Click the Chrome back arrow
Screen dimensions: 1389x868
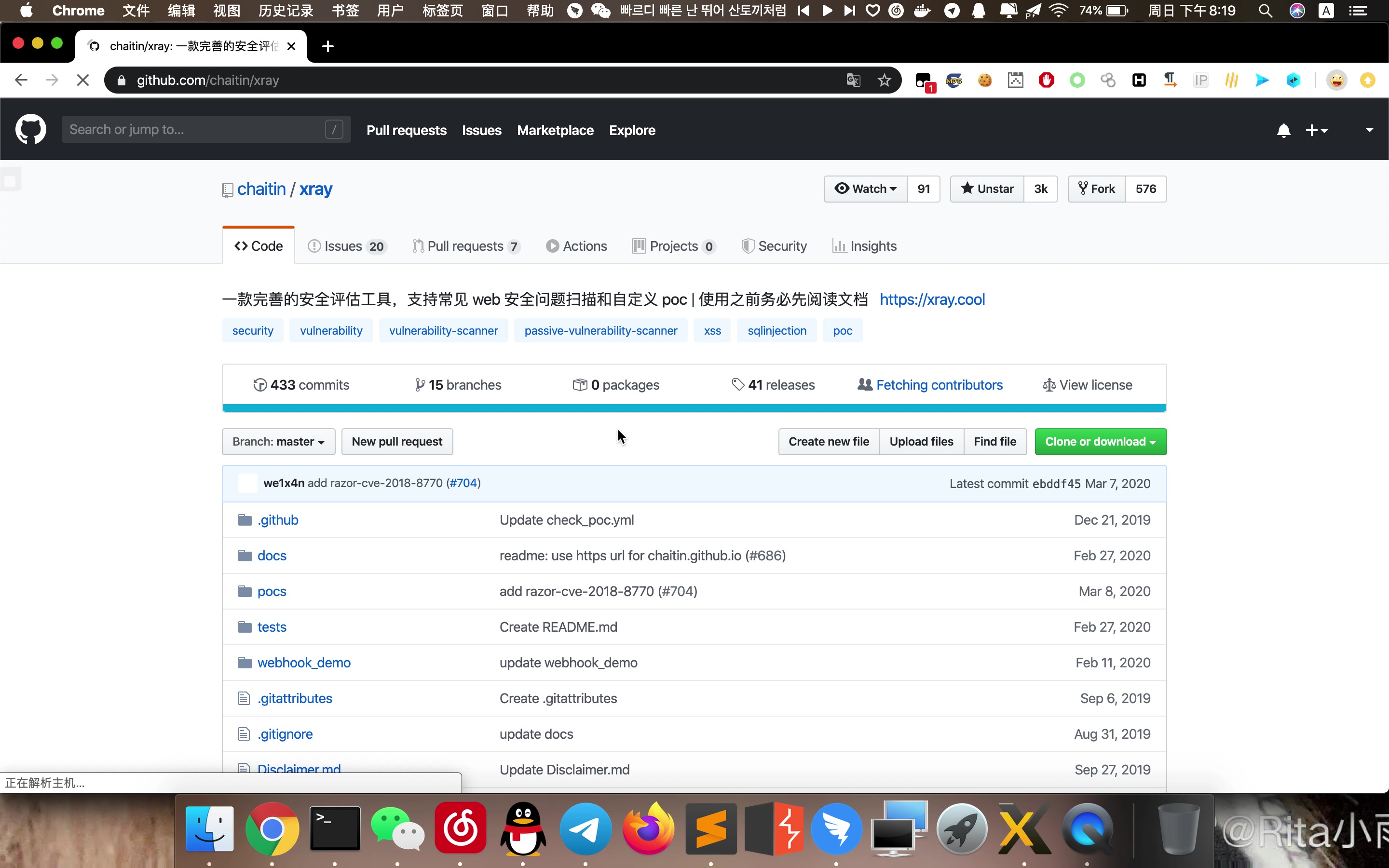coord(21,81)
